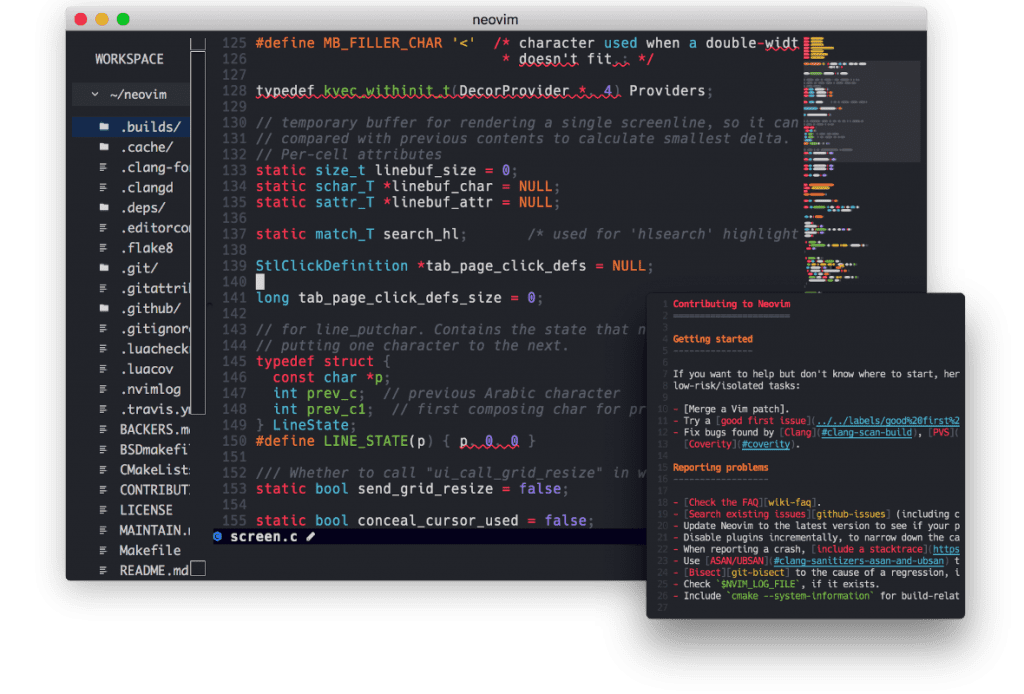Click the file icon beside LICENSE
The height and width of the screenshot is (694, 1024).
(x=103, y=510)
